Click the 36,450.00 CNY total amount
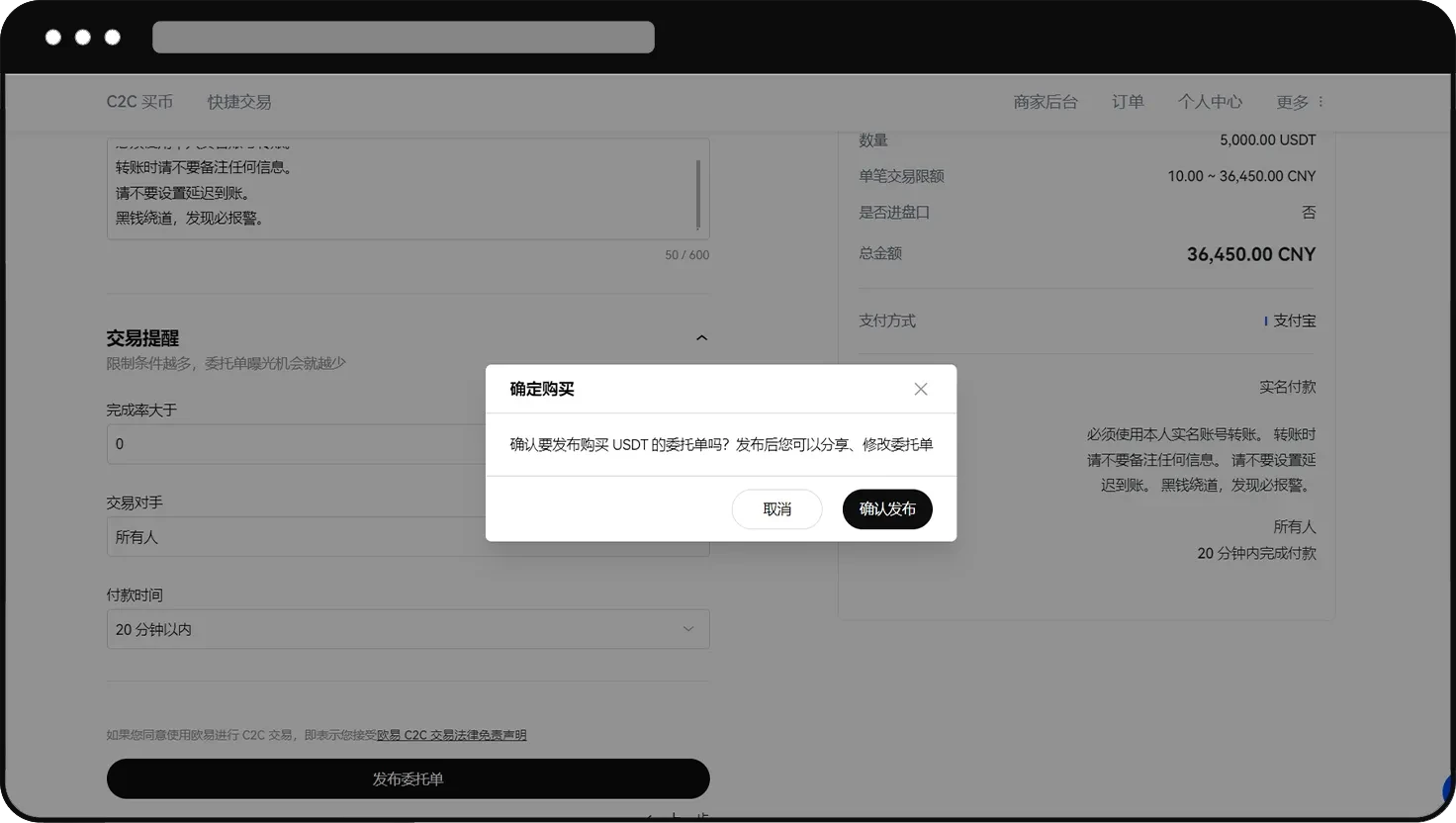This screenshot has height=823, width=1456. coord(1251,254)
